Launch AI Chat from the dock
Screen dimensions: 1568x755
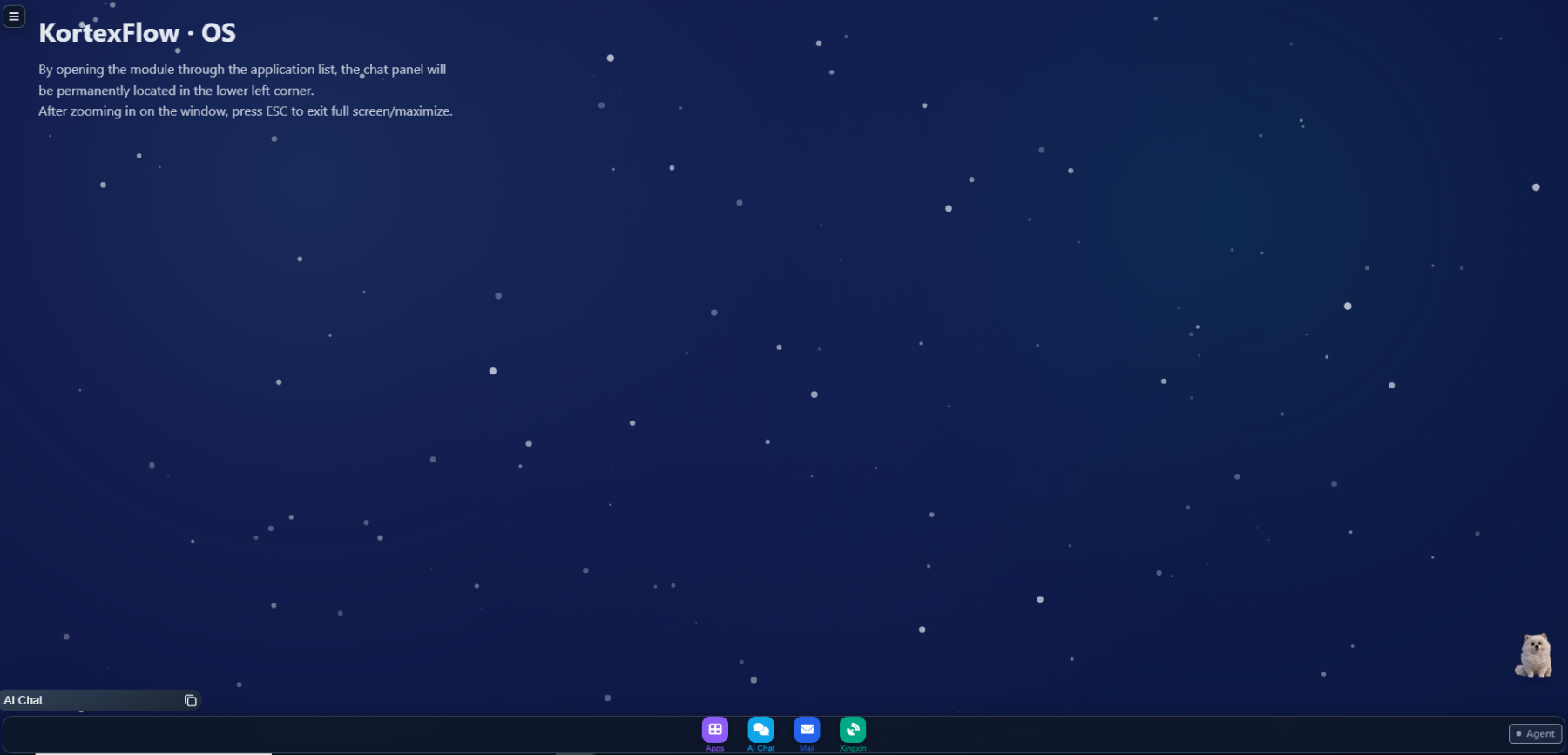761,730
